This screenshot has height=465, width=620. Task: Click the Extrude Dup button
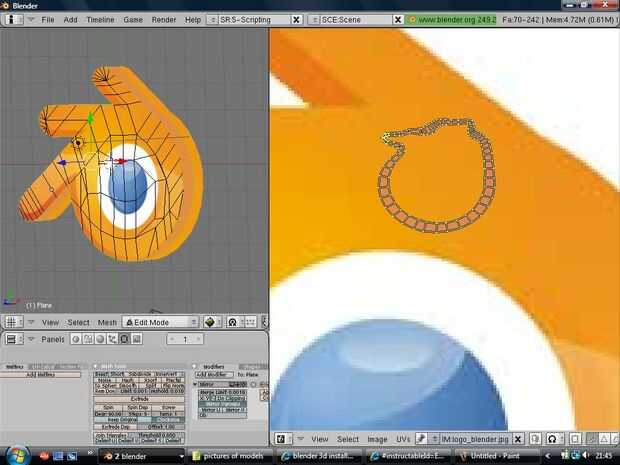115,427
